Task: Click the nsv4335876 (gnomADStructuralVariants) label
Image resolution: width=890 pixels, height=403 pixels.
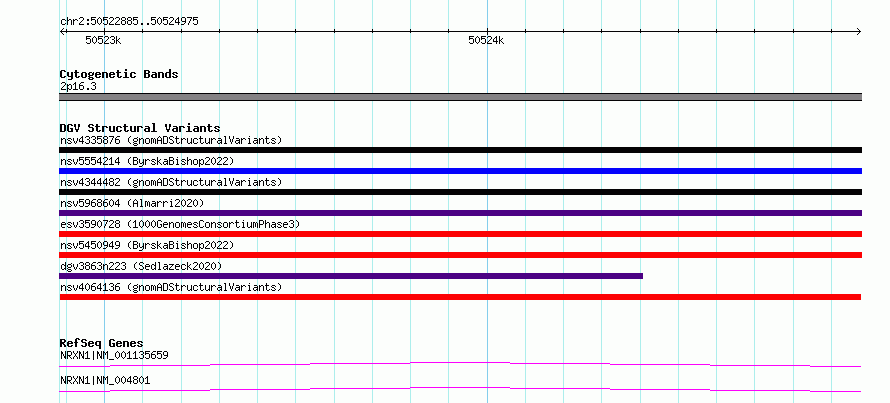Action: [171, 140]
